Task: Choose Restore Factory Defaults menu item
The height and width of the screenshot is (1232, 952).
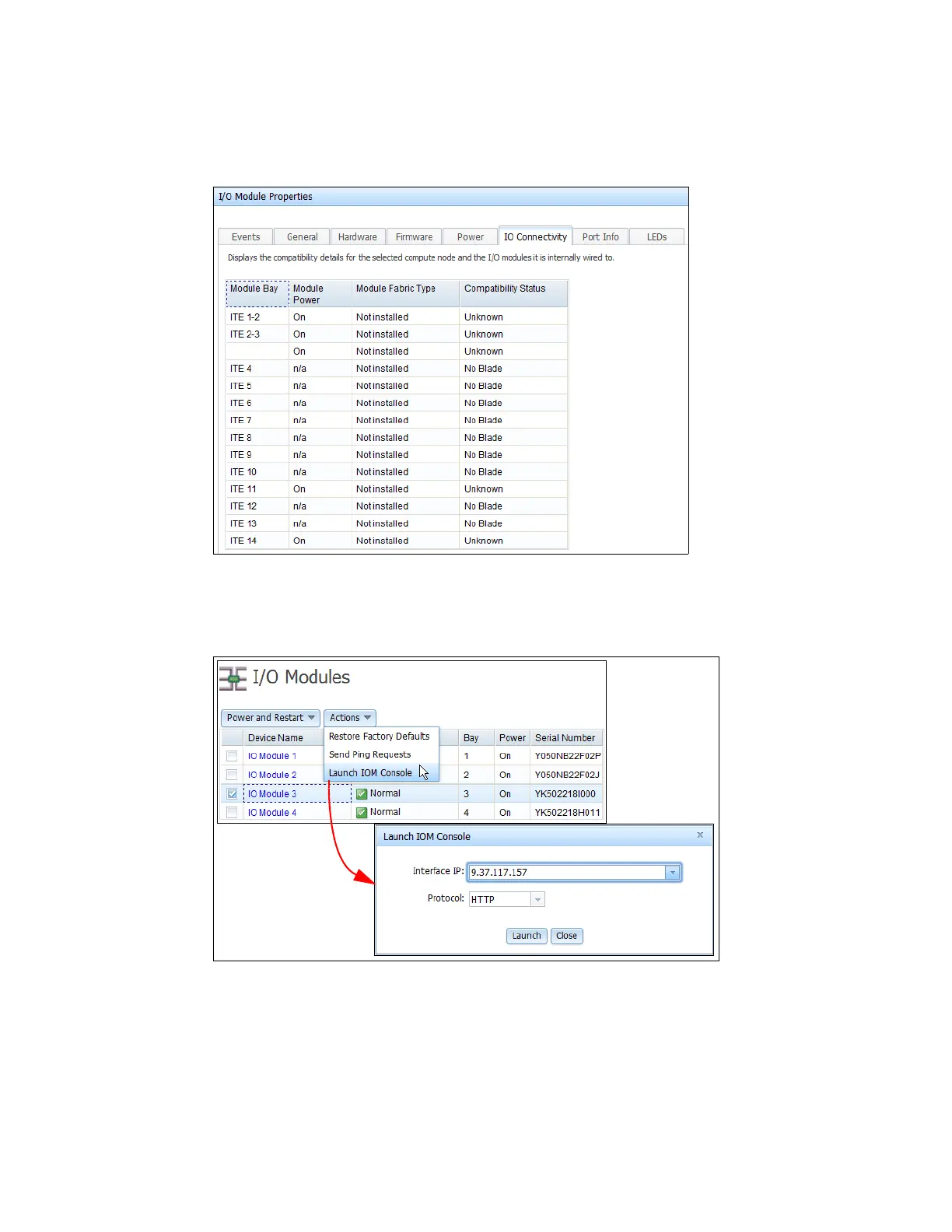Action: point(380,737)
